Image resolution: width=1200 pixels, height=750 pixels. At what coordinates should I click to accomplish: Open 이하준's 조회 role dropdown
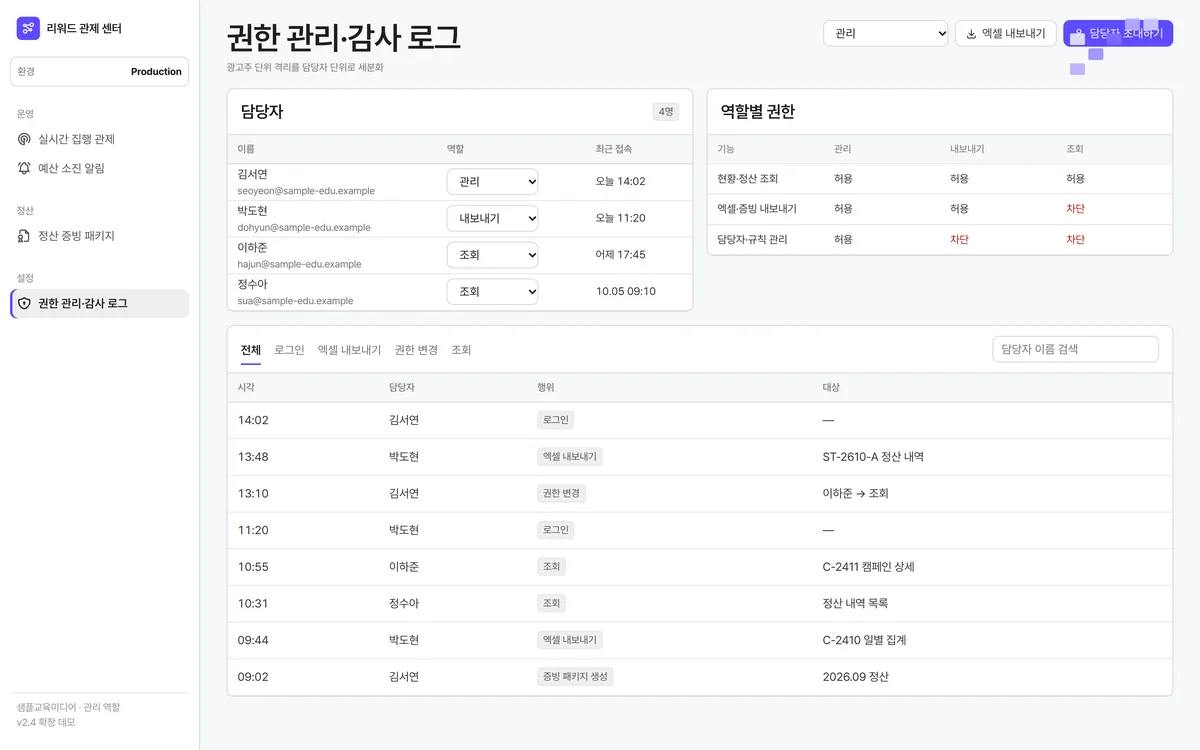pos(492,255)
